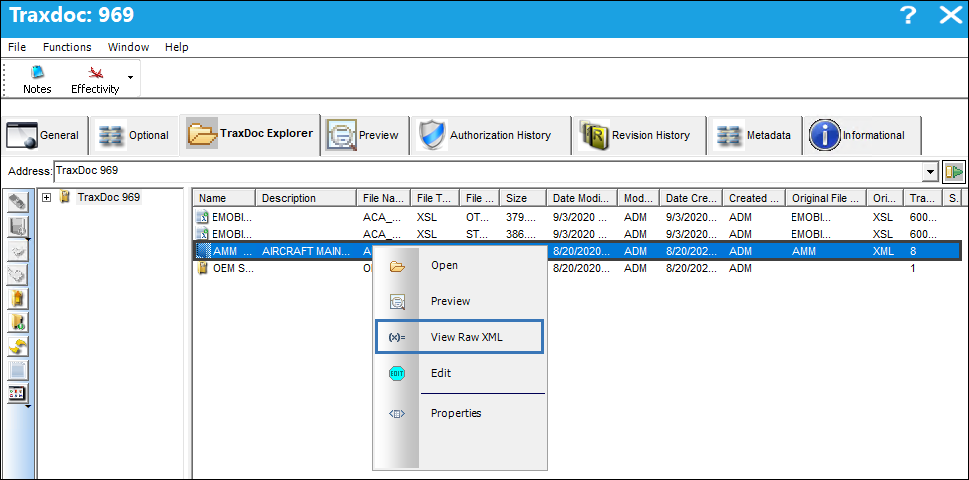Choose Preview from the context menu

460,301
